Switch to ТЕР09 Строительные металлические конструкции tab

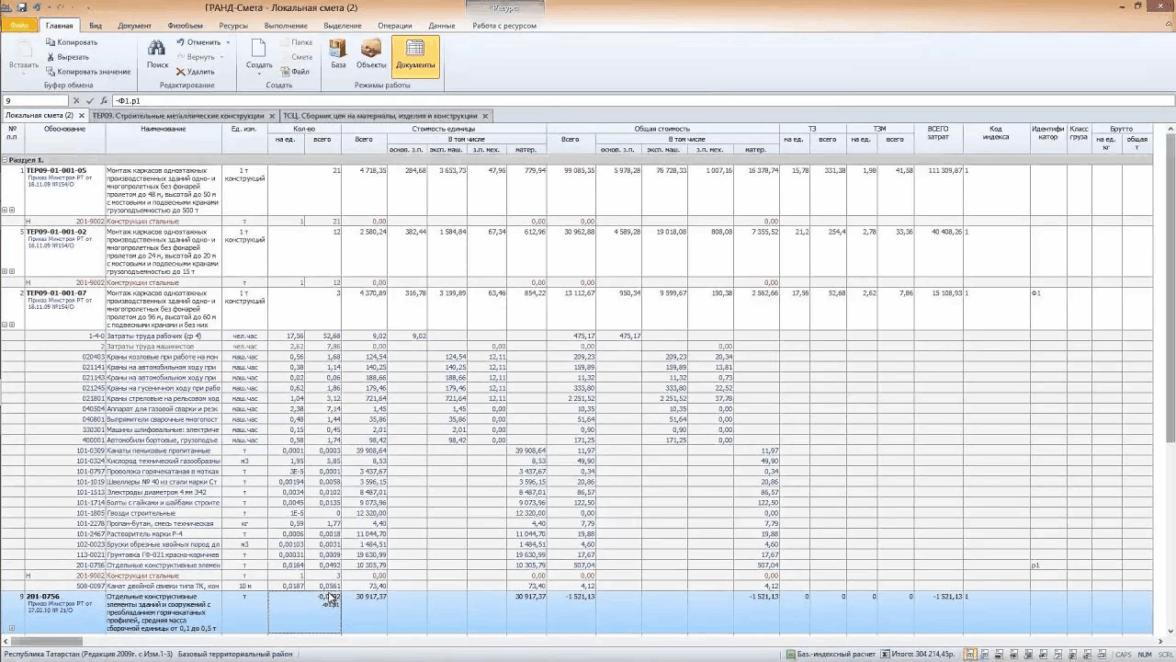tap(178, 116)
